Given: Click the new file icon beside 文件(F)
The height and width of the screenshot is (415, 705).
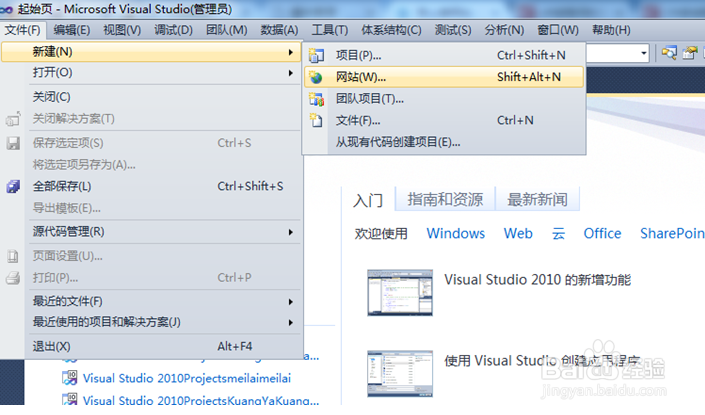Looking at the screenshot, I should click(x=316, y=120).
